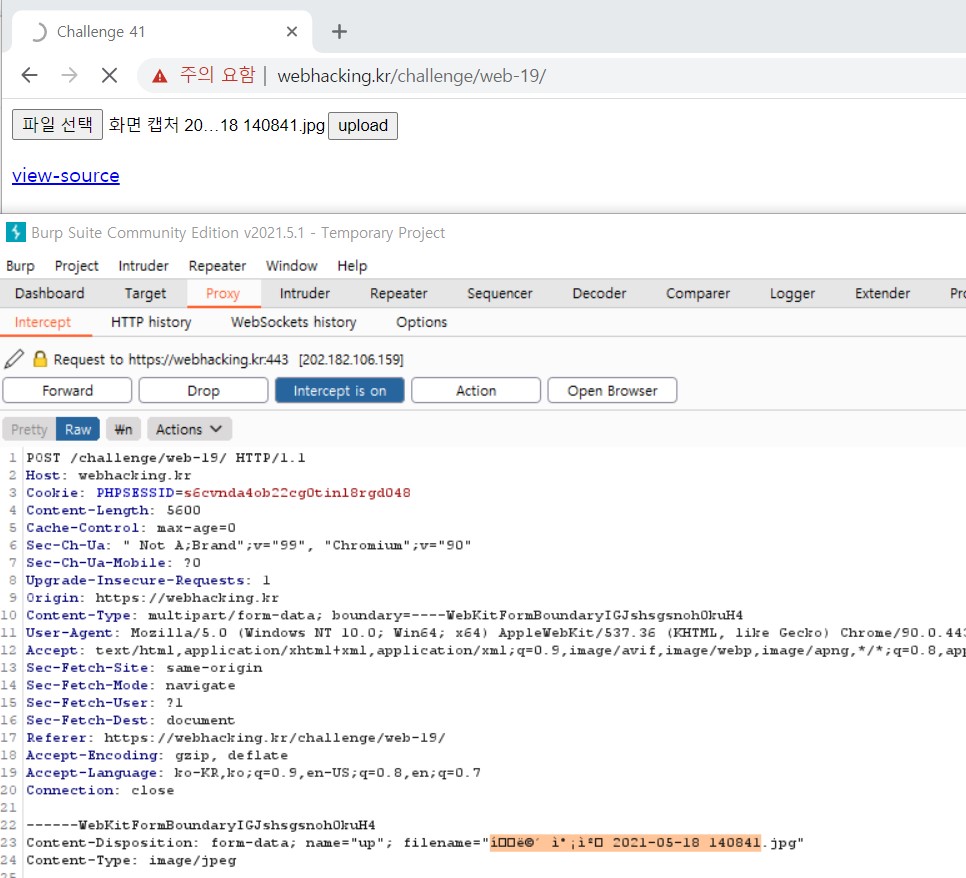Switch to the Repeater tool tab

coord(399,293)
